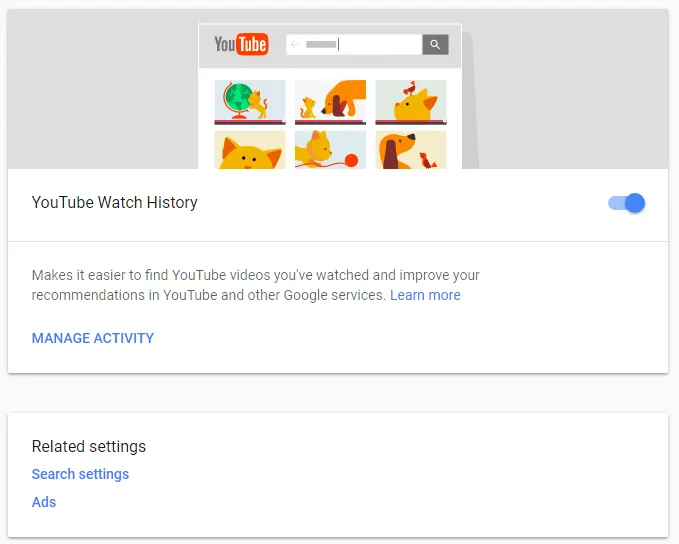The width and height of the screenshot is (679, 544).
Task: Open Search settings link
Action: pos(80,474)
